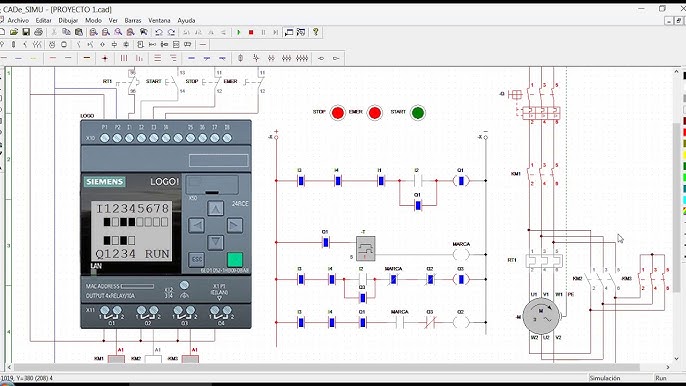The image size is (686, 386).
Task: Select the four-pole breaker symbol tool
Action: click(302, 58)
